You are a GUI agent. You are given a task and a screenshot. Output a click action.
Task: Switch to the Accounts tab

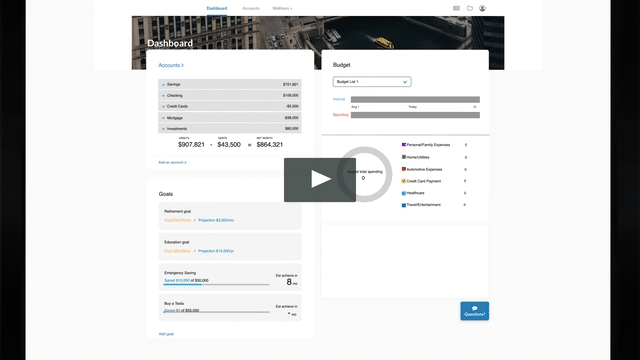click(251, 8)
